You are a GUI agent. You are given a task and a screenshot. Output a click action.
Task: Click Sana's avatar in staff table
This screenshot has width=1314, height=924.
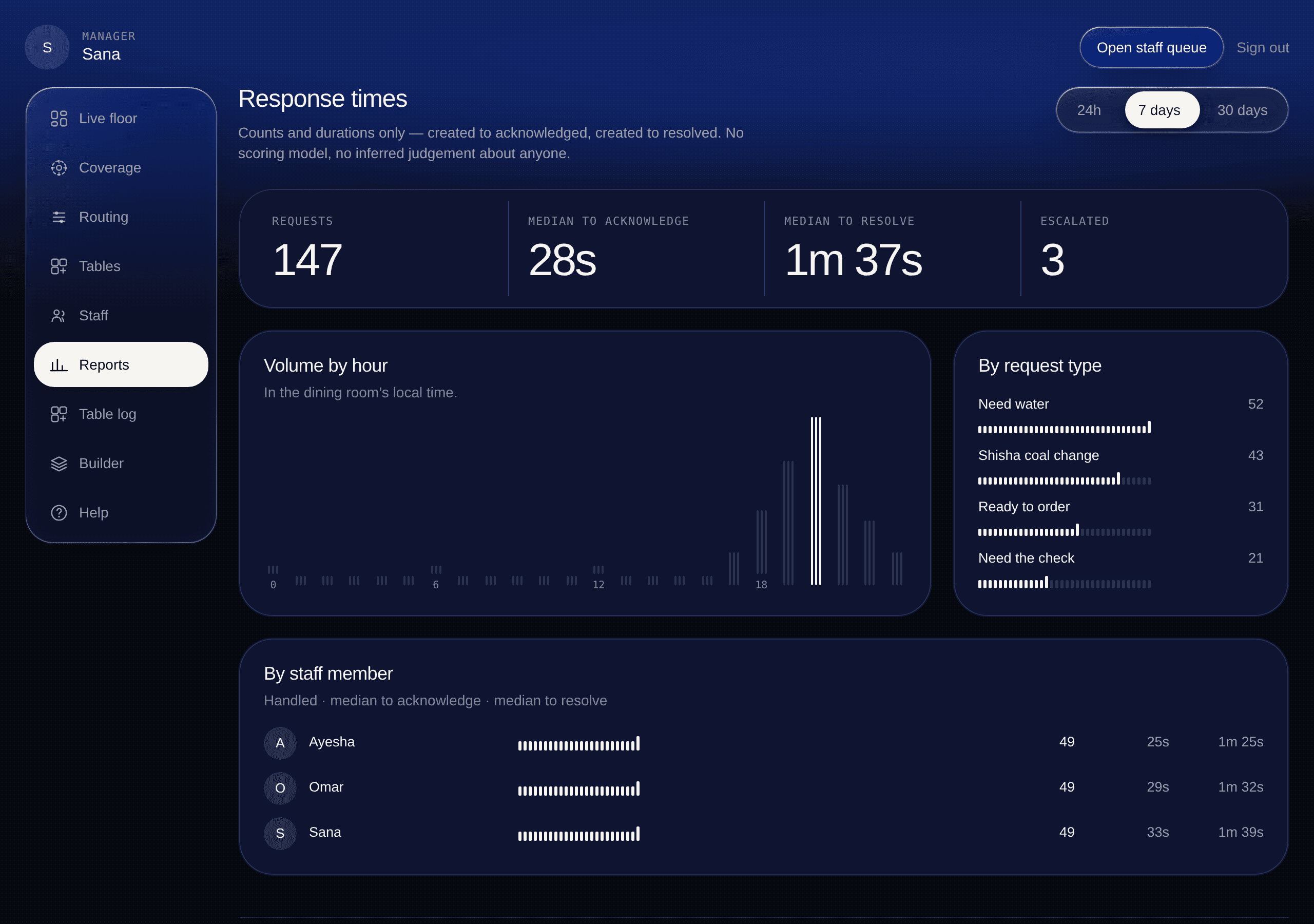point(280,833)
